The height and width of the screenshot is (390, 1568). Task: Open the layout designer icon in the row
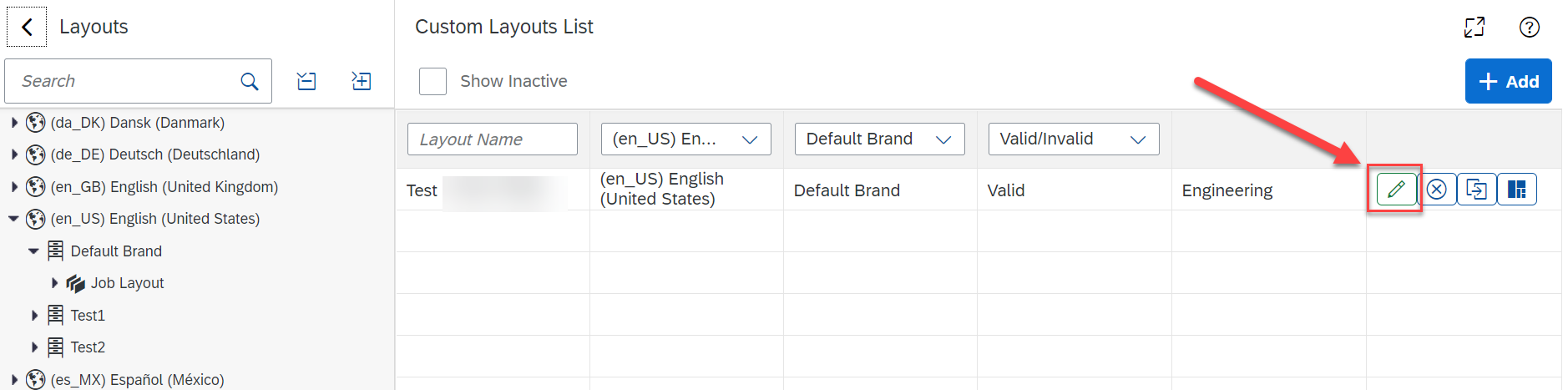pyautogui.click(x=1516, y=190)
